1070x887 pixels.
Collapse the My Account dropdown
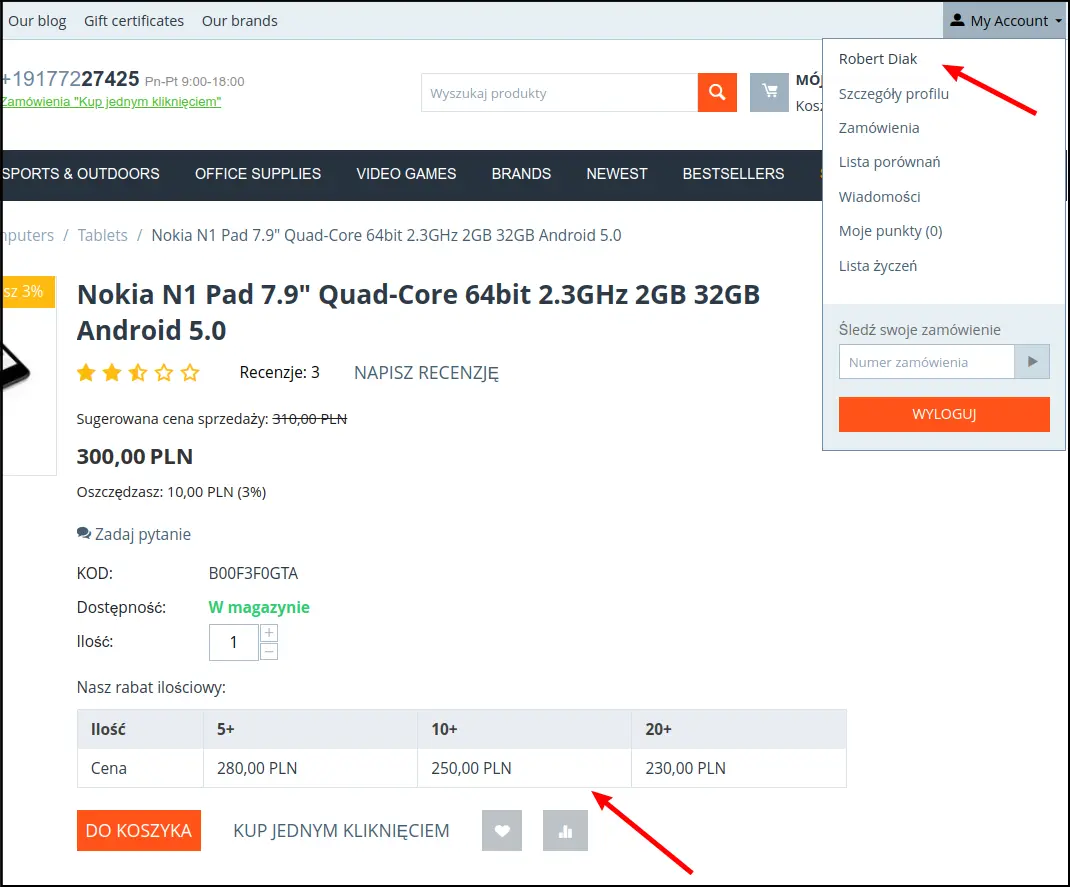pyautogui.click(x=1005, y=20)
